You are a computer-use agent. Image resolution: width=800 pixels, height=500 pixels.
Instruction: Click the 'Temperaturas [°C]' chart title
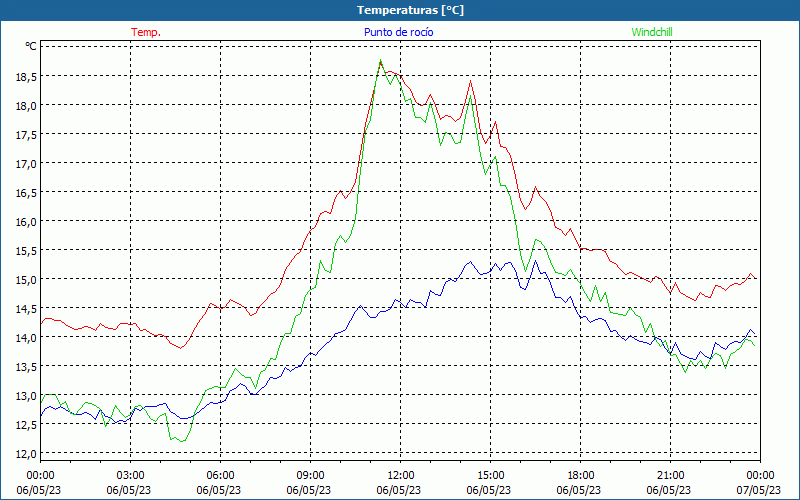coord(410,10)
